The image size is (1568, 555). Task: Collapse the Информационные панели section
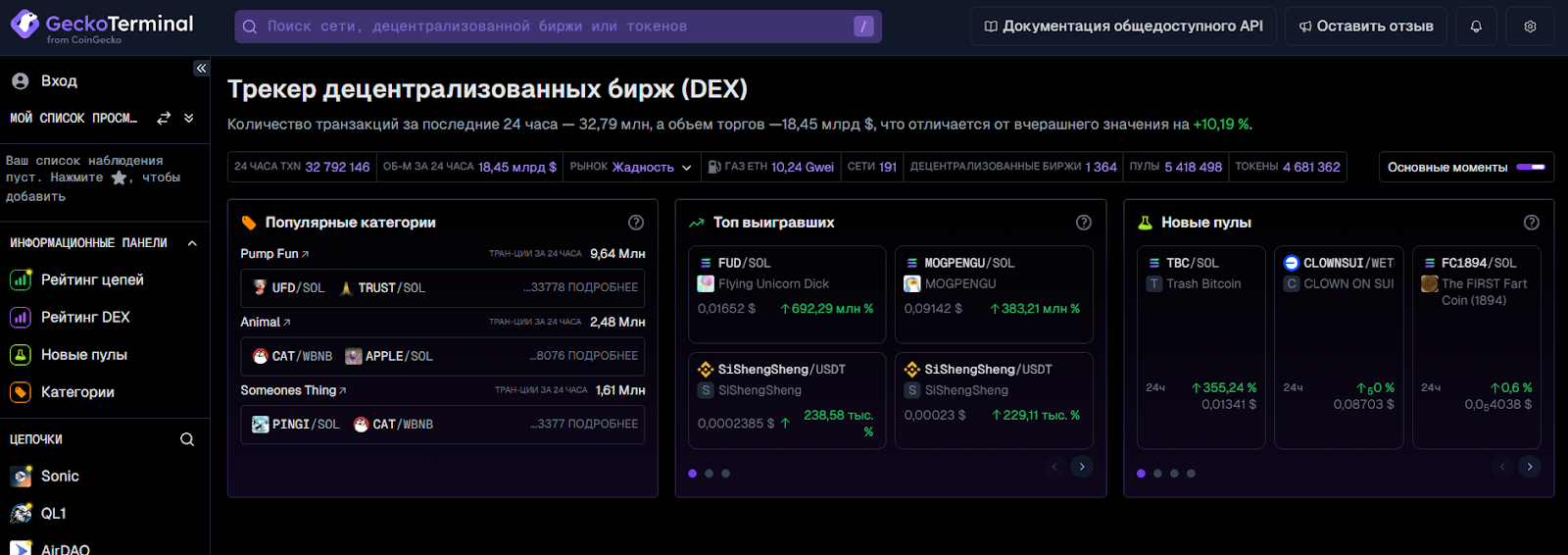point(192,243)
